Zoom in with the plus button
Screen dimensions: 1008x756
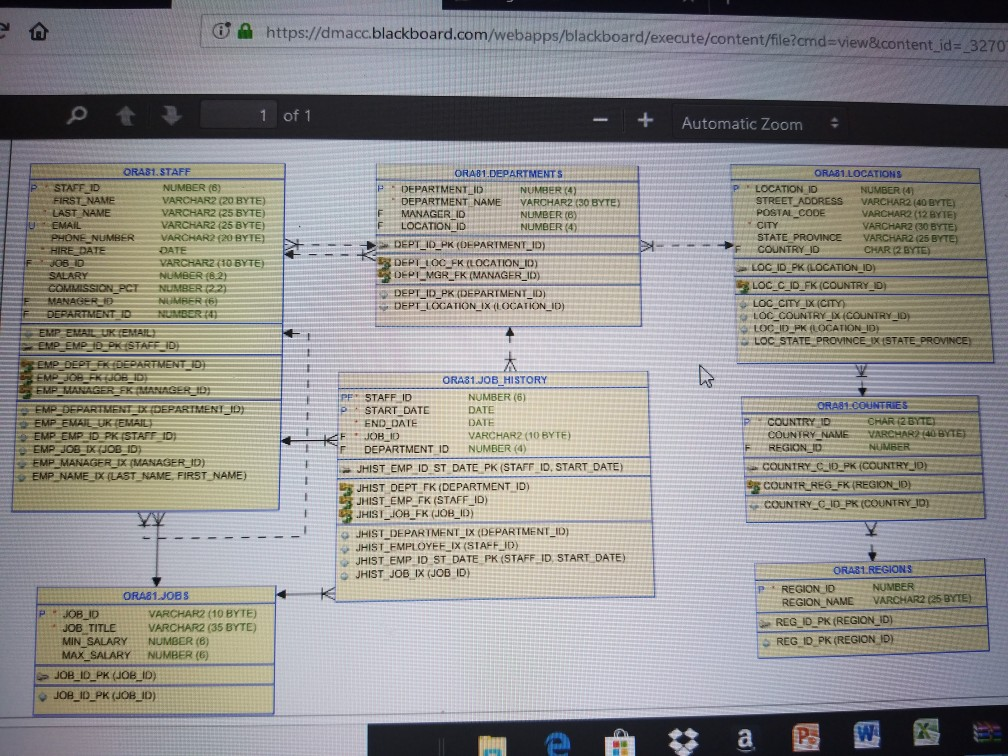coord(645,120)
